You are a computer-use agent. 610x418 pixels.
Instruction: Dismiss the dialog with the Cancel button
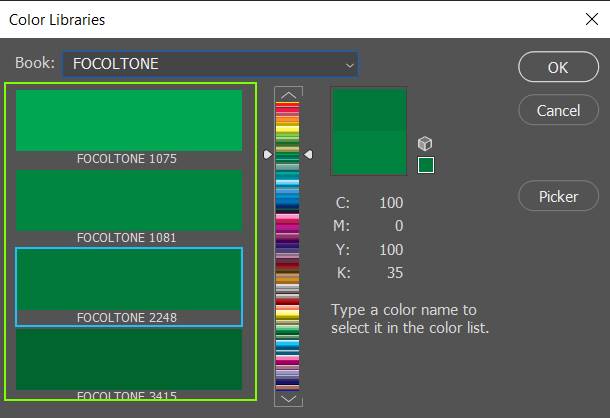coord(558,110)
